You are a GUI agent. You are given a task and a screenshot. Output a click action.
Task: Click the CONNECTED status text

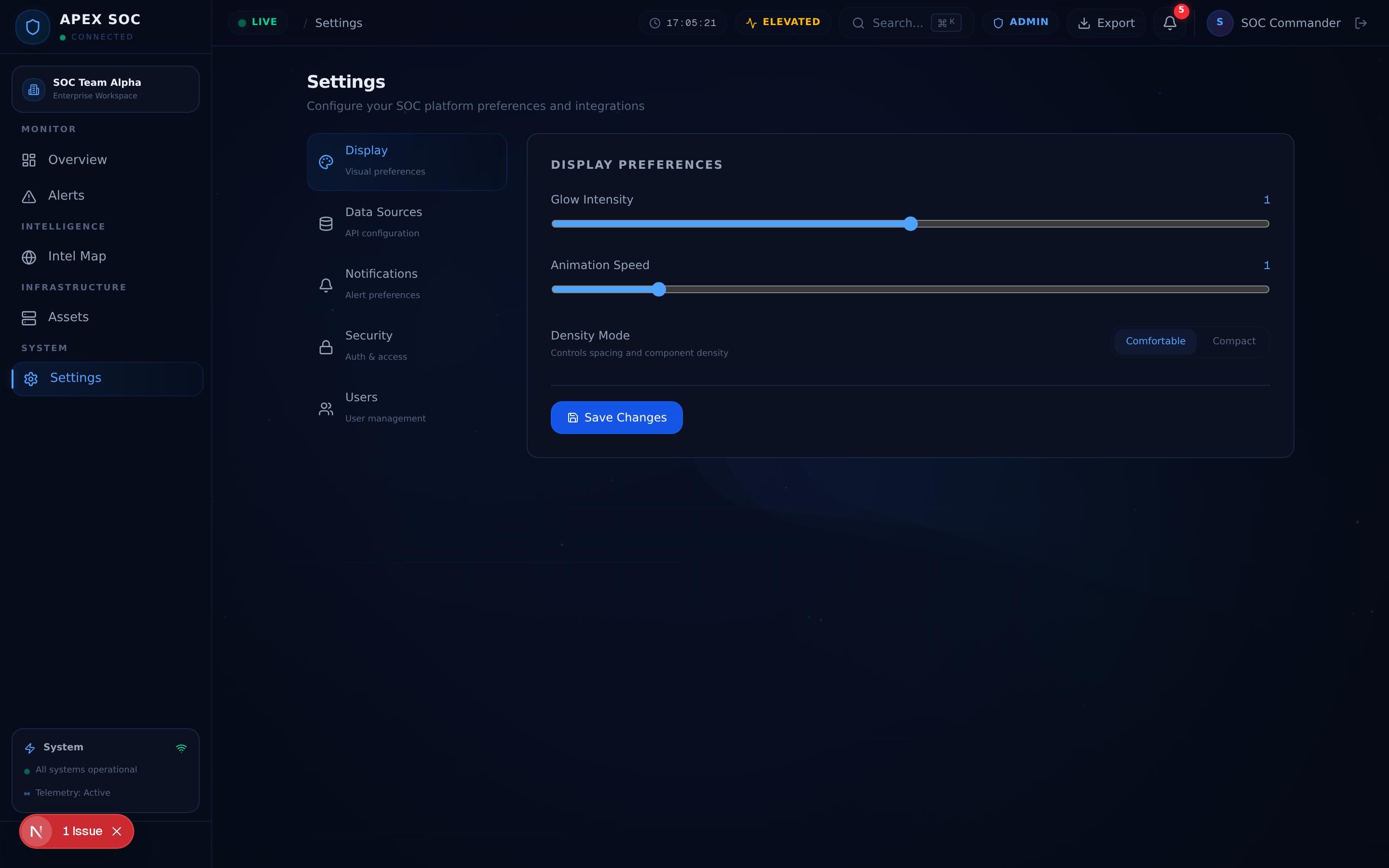click(x=102, y=37)
